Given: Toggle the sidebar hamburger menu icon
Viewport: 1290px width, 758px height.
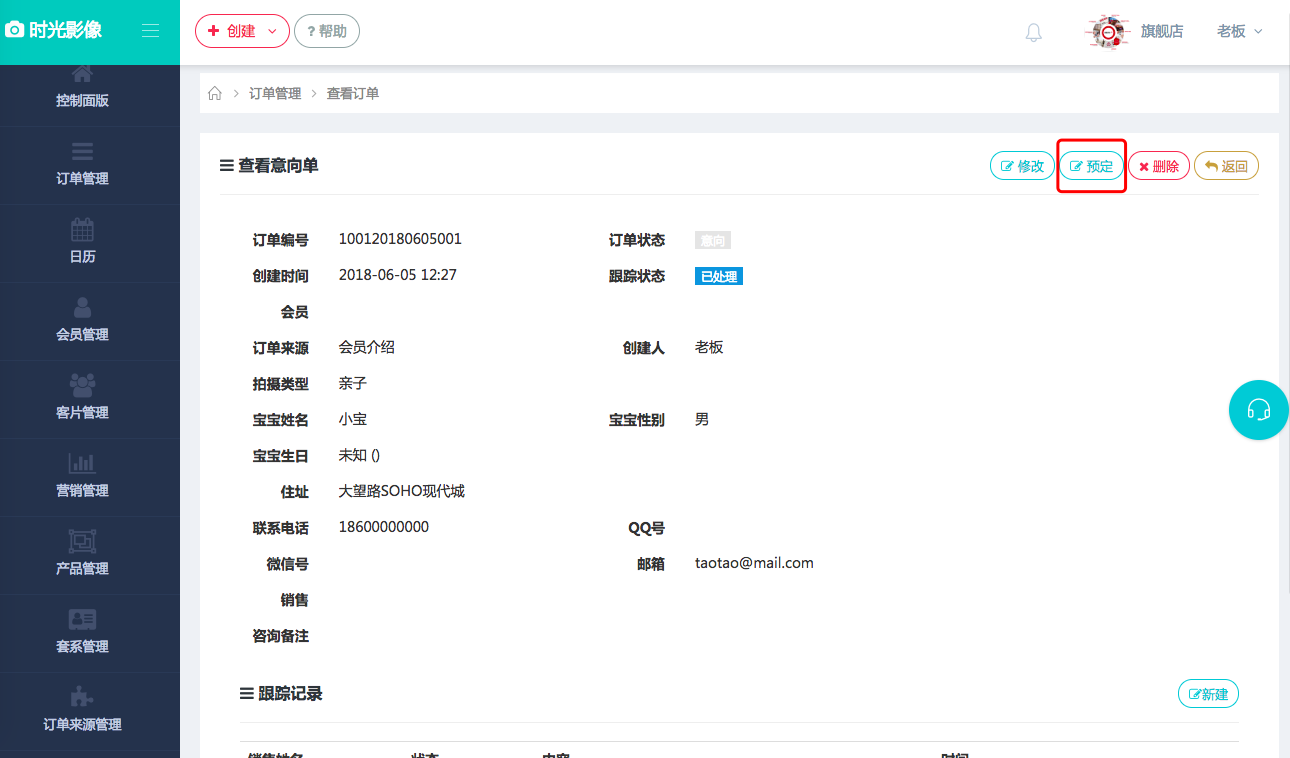Looking at the screenshot, I should click(150, 31).
